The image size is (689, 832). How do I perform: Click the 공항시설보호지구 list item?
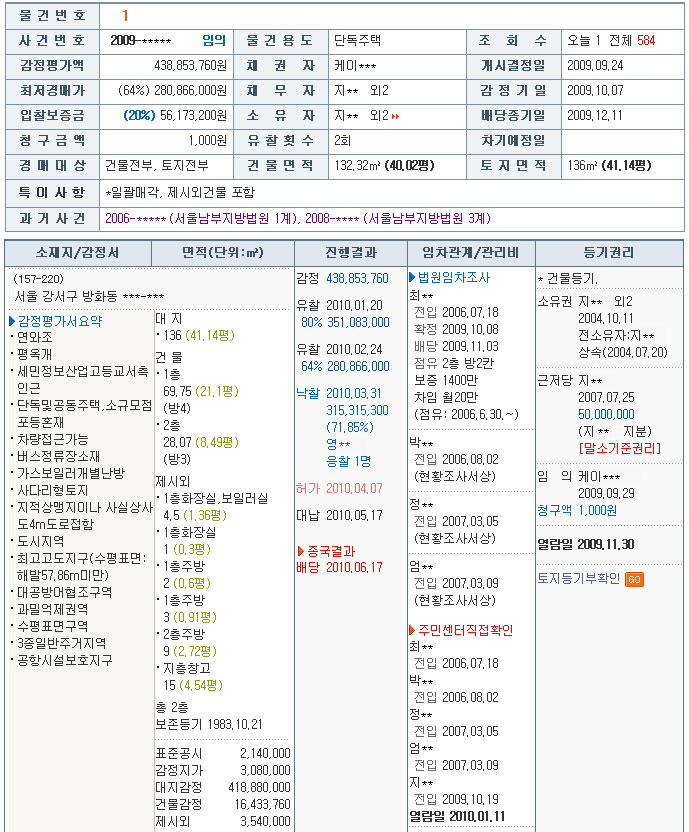64,660
